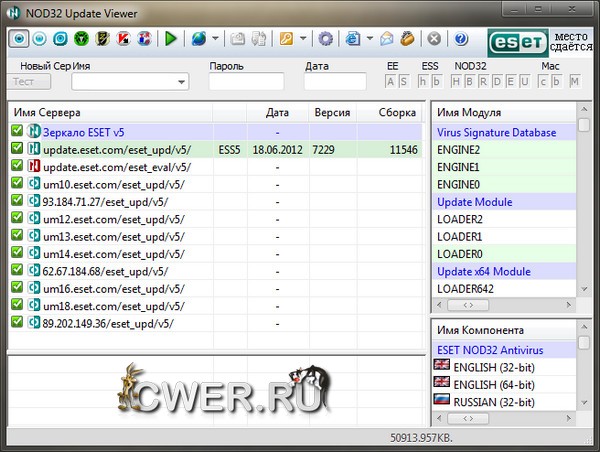Expand the dropdown arrow beside globe icon

[x=215, y=39]
